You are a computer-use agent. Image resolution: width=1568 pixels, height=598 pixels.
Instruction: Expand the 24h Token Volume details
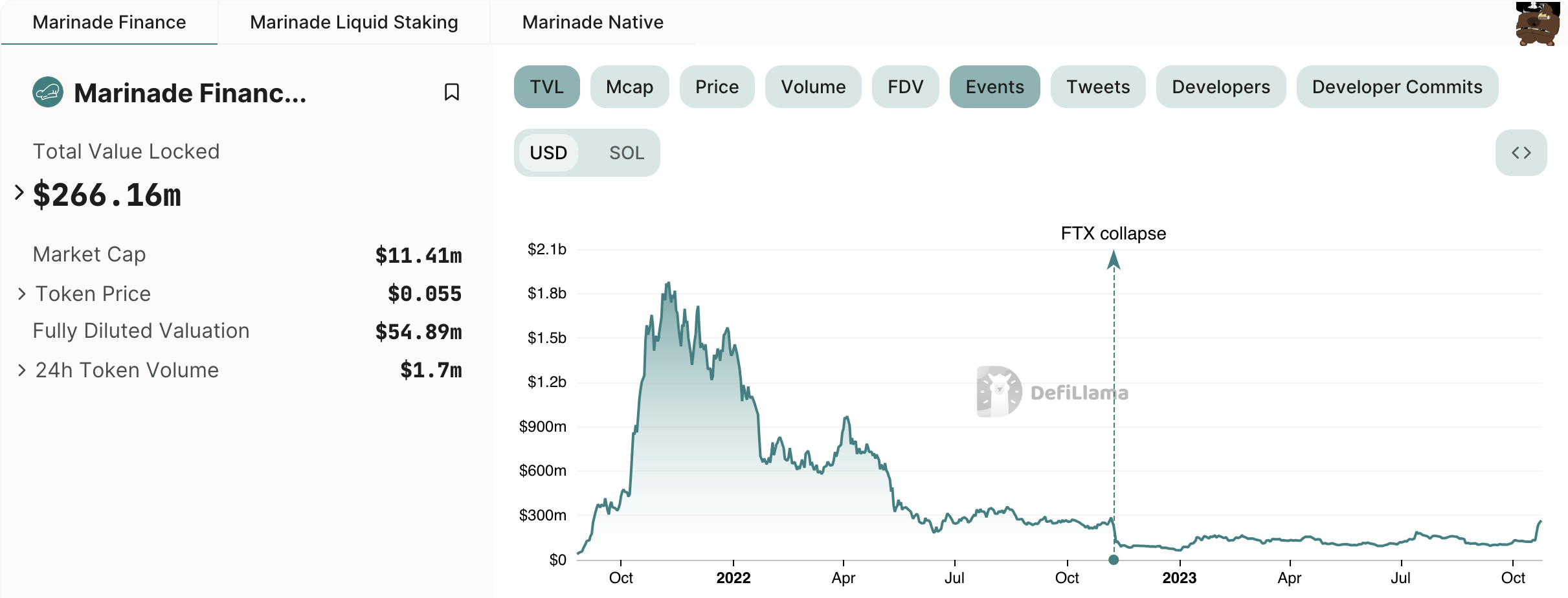point(21,370)
